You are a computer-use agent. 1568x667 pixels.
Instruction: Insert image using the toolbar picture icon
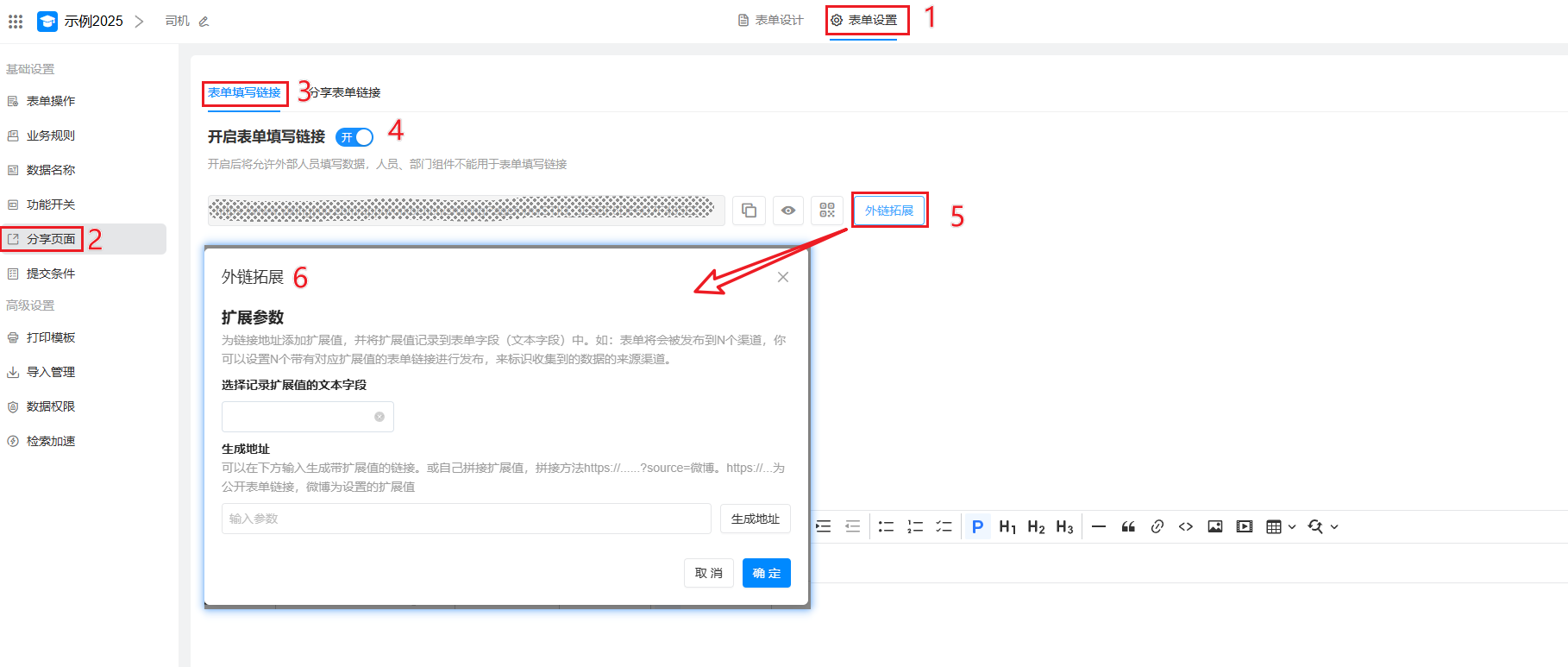coord(1215,526)
